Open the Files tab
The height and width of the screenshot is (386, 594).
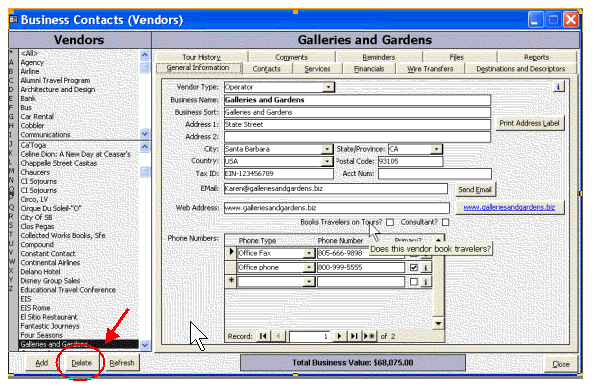tap(456, 57)
